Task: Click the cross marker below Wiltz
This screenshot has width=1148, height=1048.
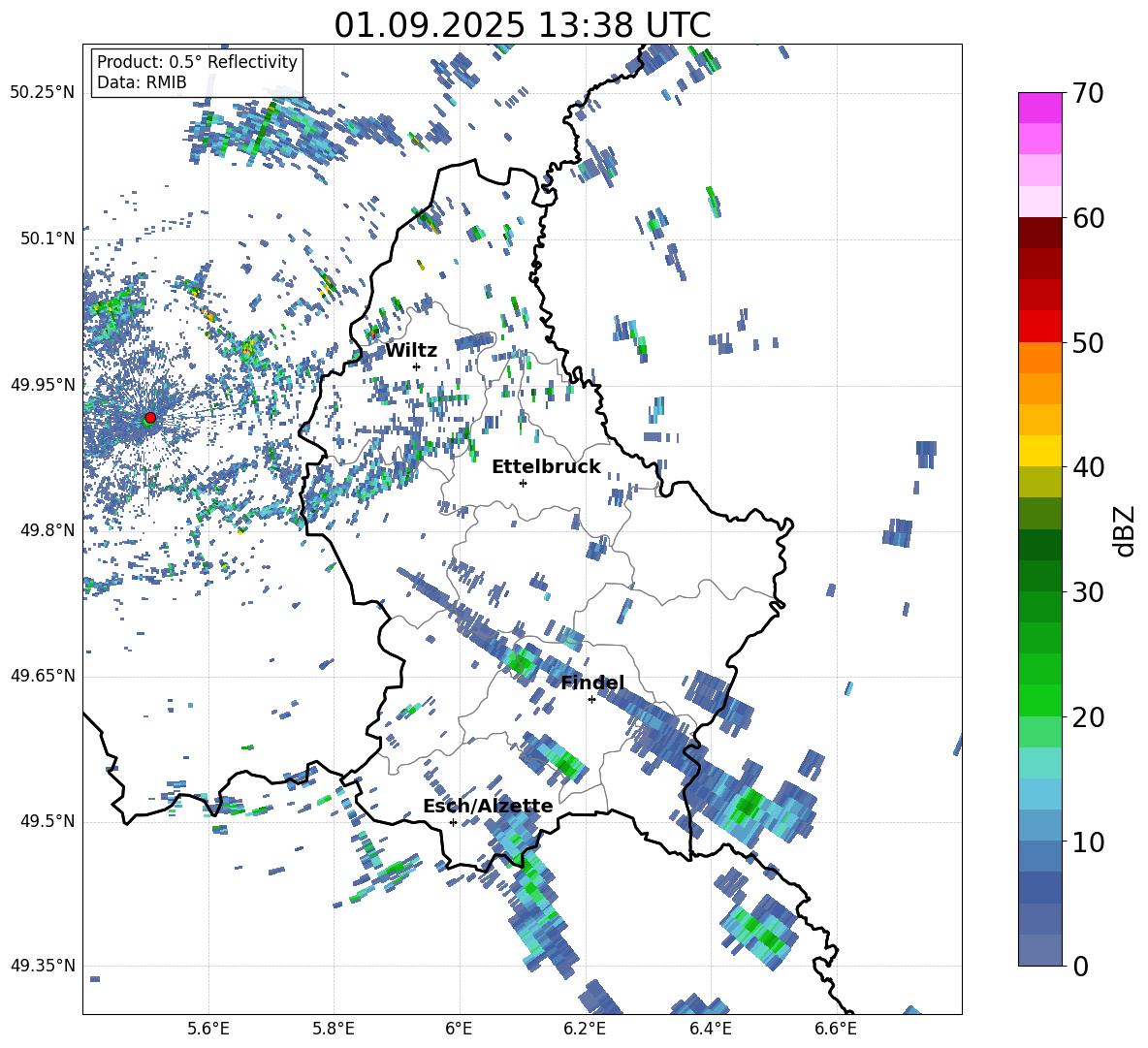Action: [x=417, y=366]
